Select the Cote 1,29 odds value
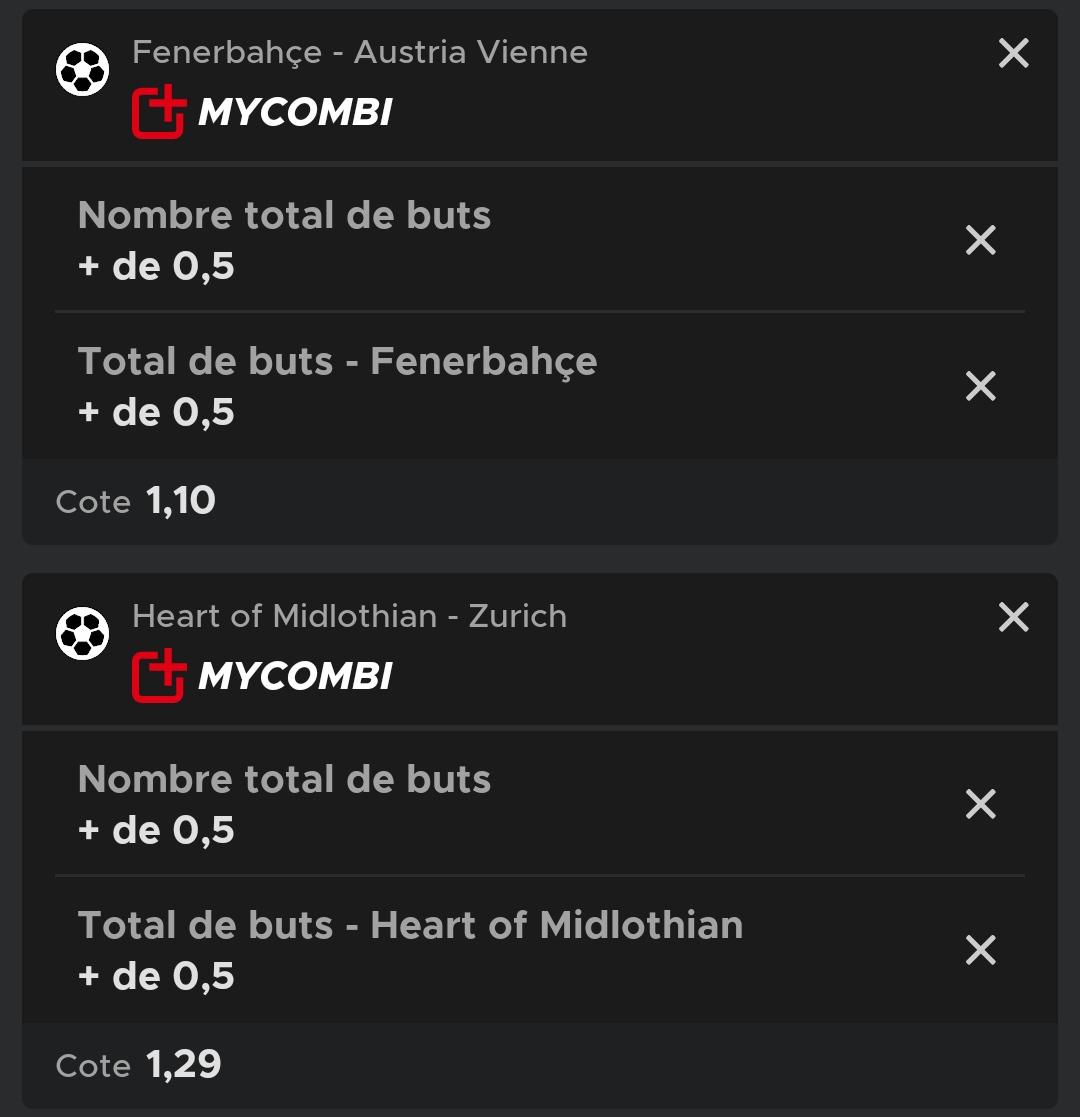1080x1117 pixels. point(184,1065)
